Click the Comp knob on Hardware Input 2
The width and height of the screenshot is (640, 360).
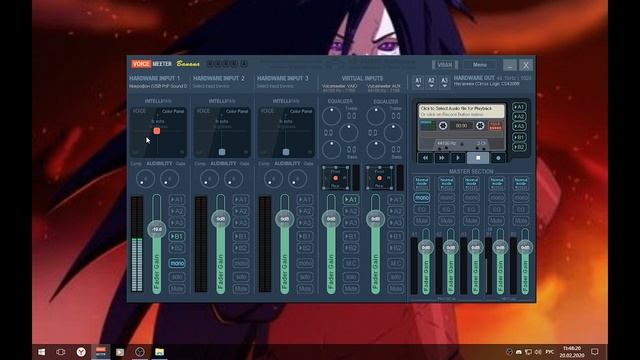pyautogui.click(x=209, y=179)
